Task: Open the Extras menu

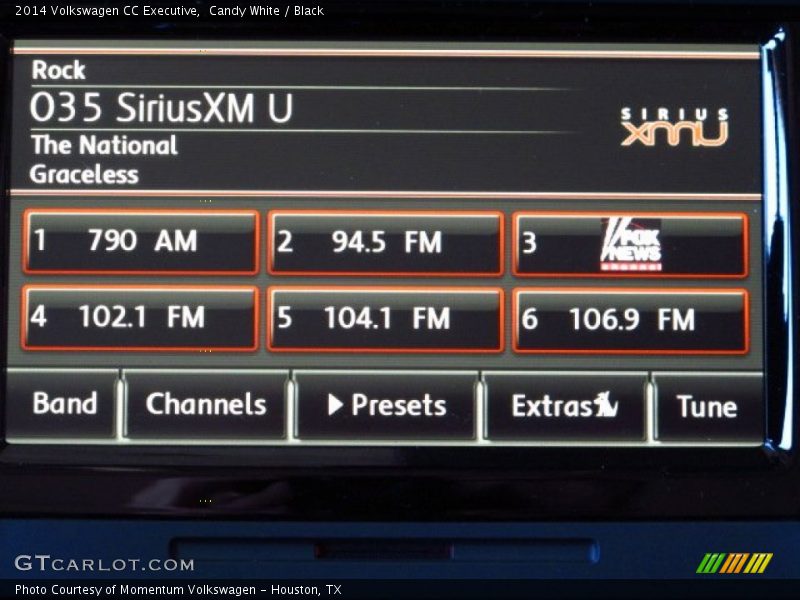Action: pyautogui.click(x=565, y=407)
